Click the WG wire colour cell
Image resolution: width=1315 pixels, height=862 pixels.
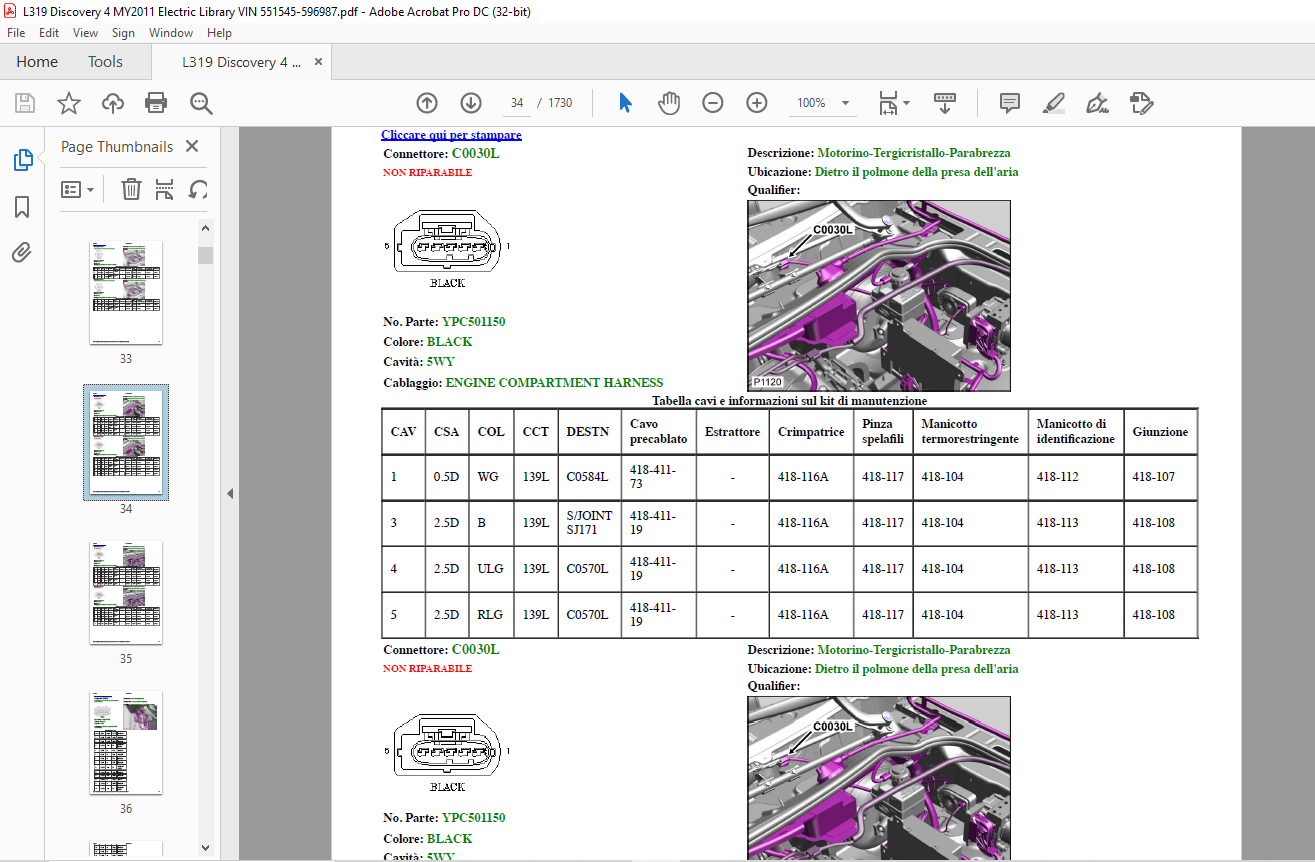492,477
